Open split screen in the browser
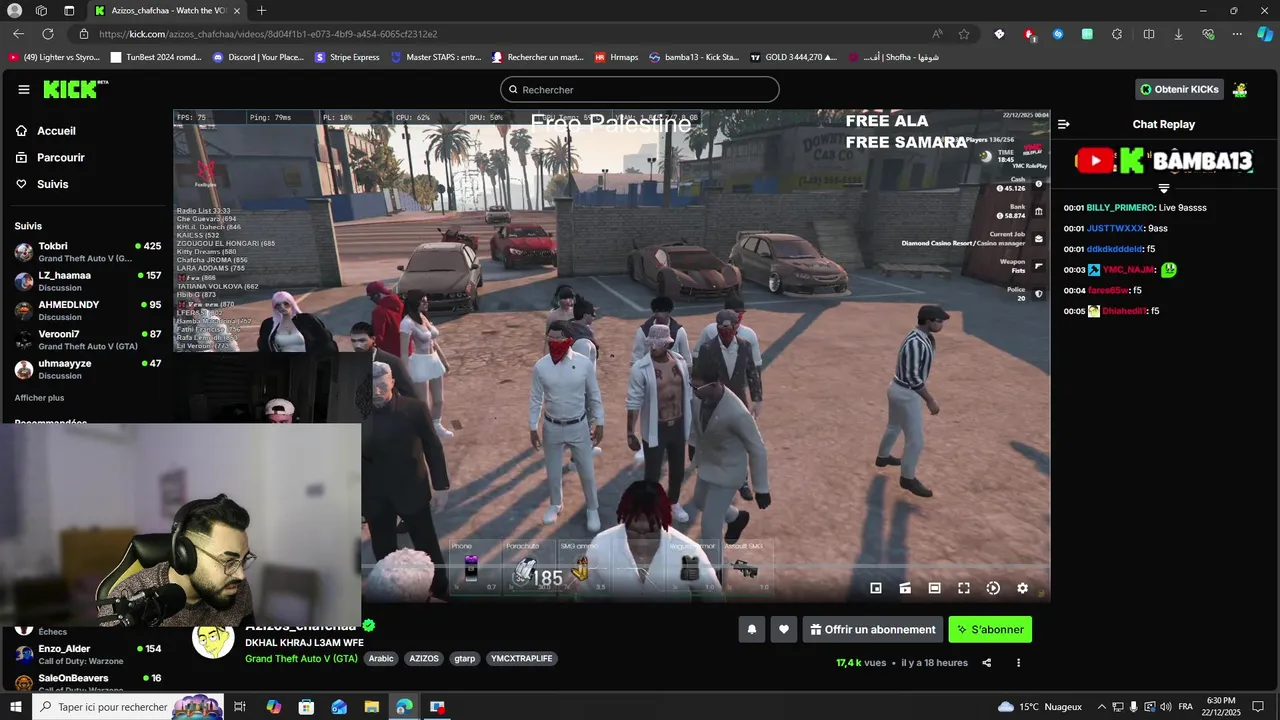The image size is (1280, 720). click(x=1149, y=34)
